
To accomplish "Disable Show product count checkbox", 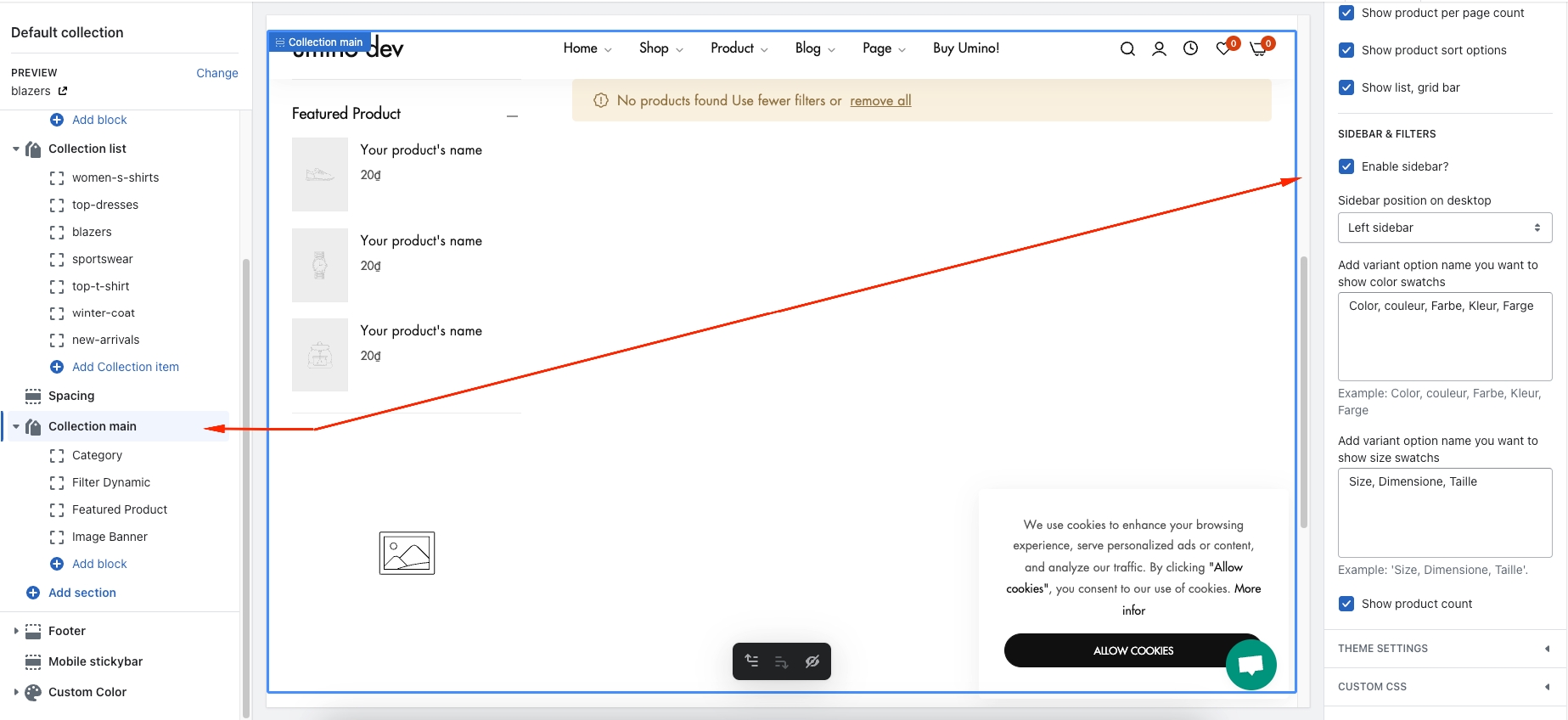I will (1346, 604).
